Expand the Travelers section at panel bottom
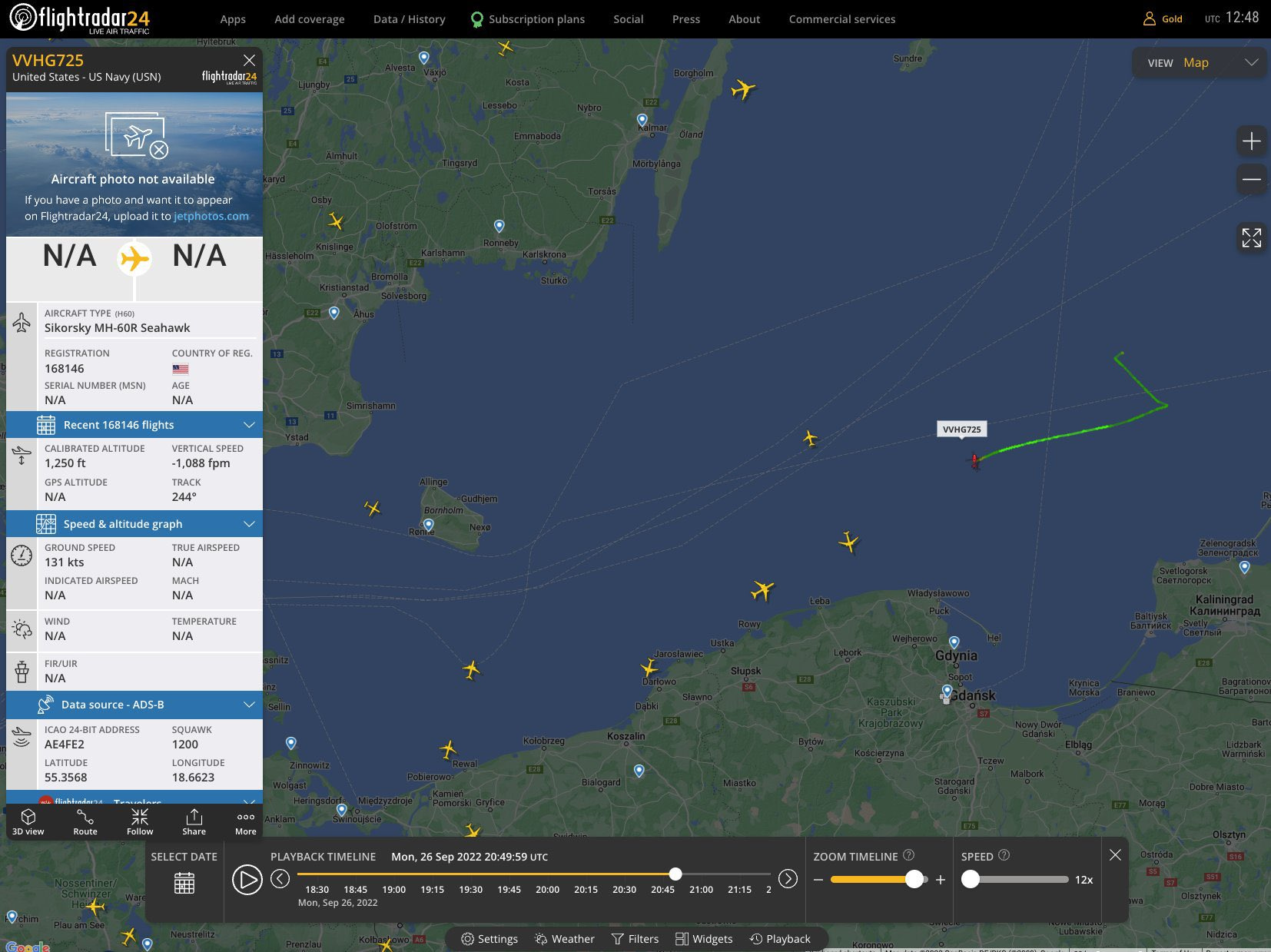This screenshot has width=1271, height=952. 134,799
